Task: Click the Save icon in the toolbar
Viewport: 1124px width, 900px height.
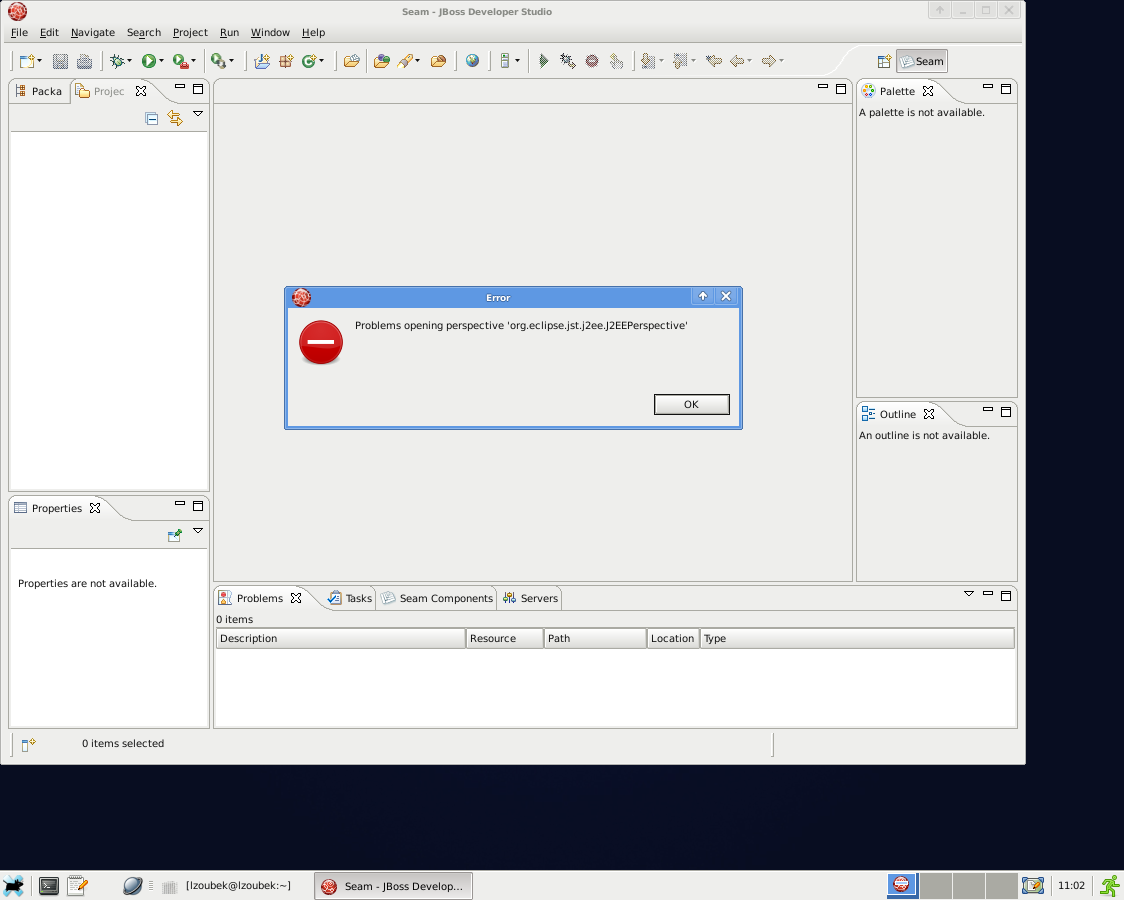Action: click(60, 62)
